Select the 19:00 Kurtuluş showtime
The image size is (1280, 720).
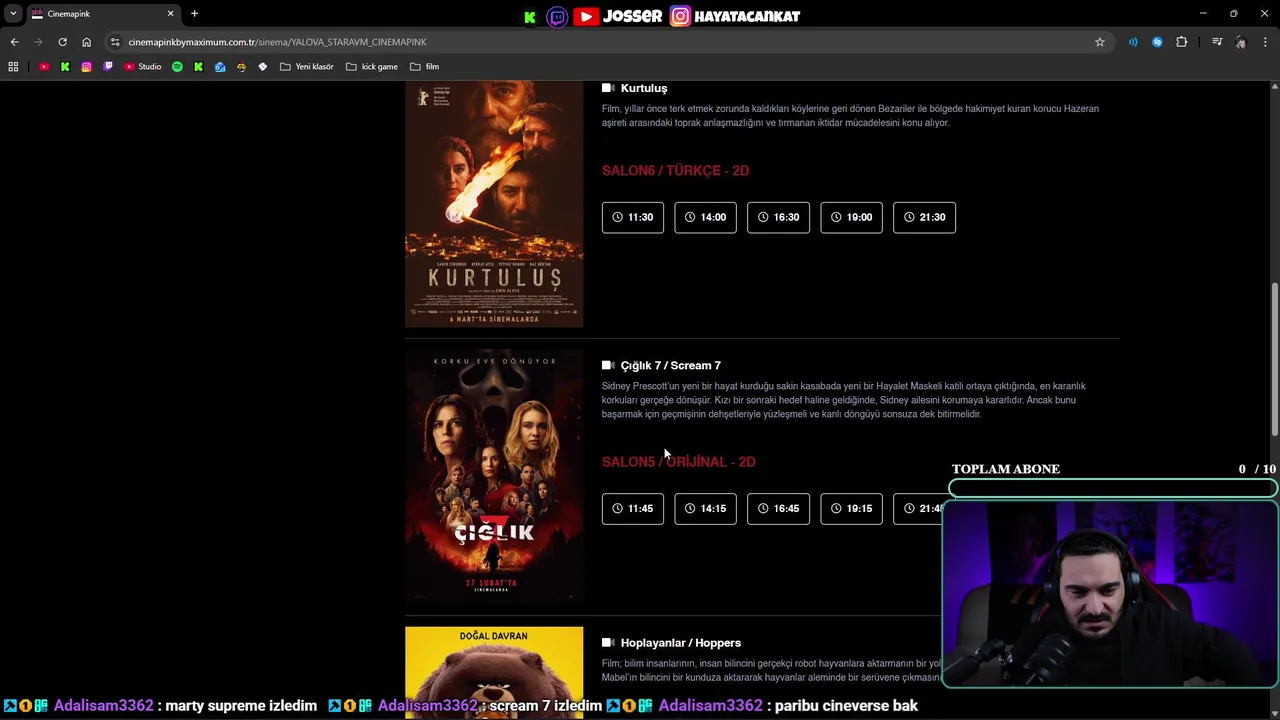852,217
